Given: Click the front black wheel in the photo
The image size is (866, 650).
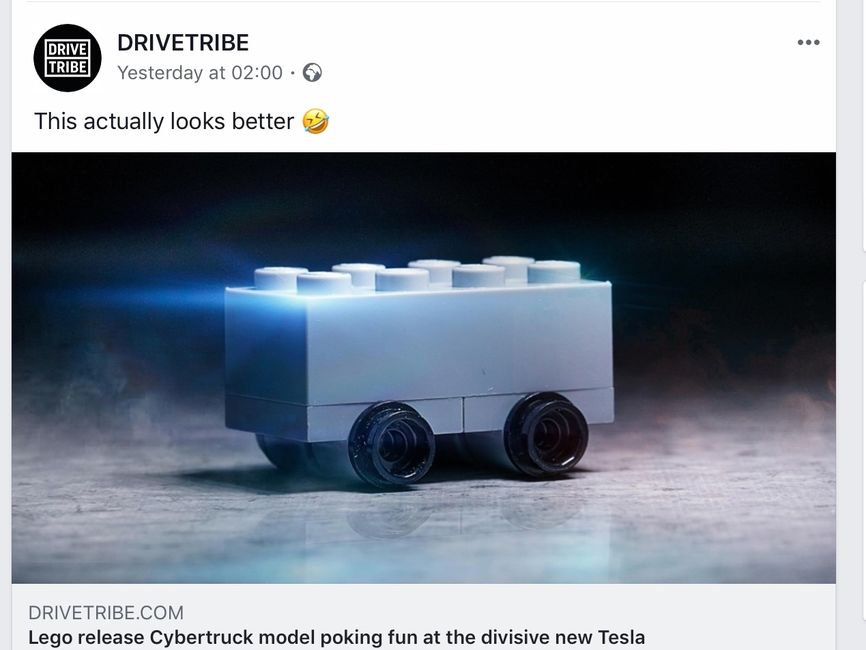Looking at the screenshot, I should [x=392, y=444].
